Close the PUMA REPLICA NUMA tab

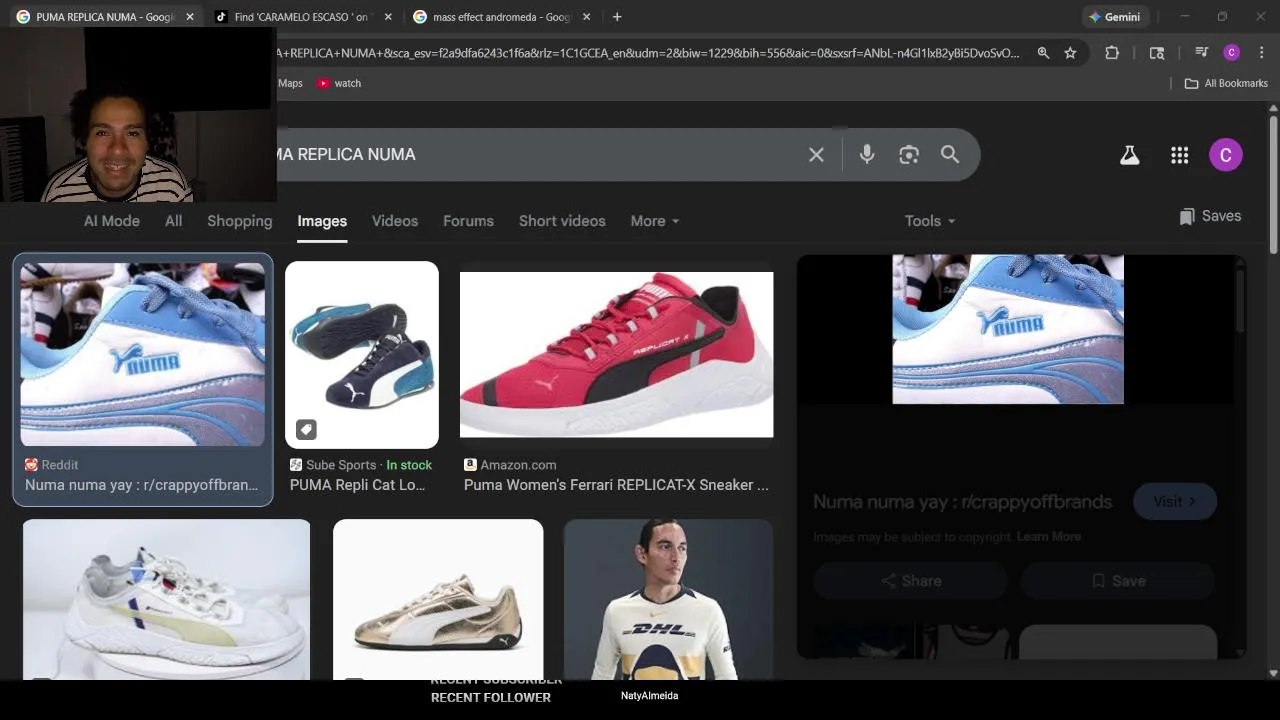[x=190, y=17]
